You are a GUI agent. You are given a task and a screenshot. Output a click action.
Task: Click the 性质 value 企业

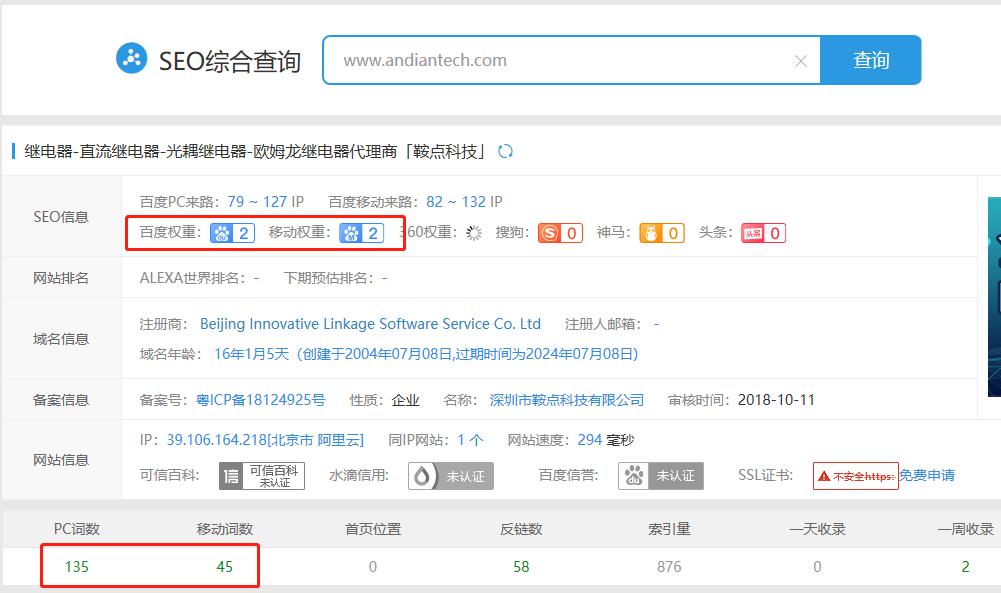[x=405, y=400]
